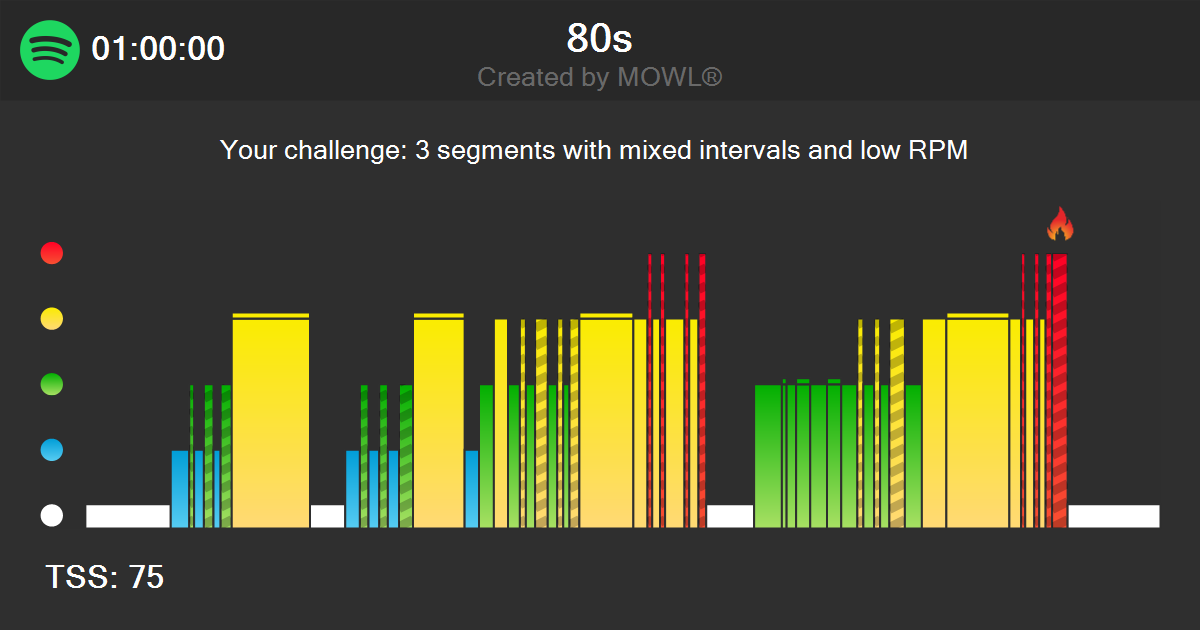Toggle the green zone indicator in the legend

point(51,384)
